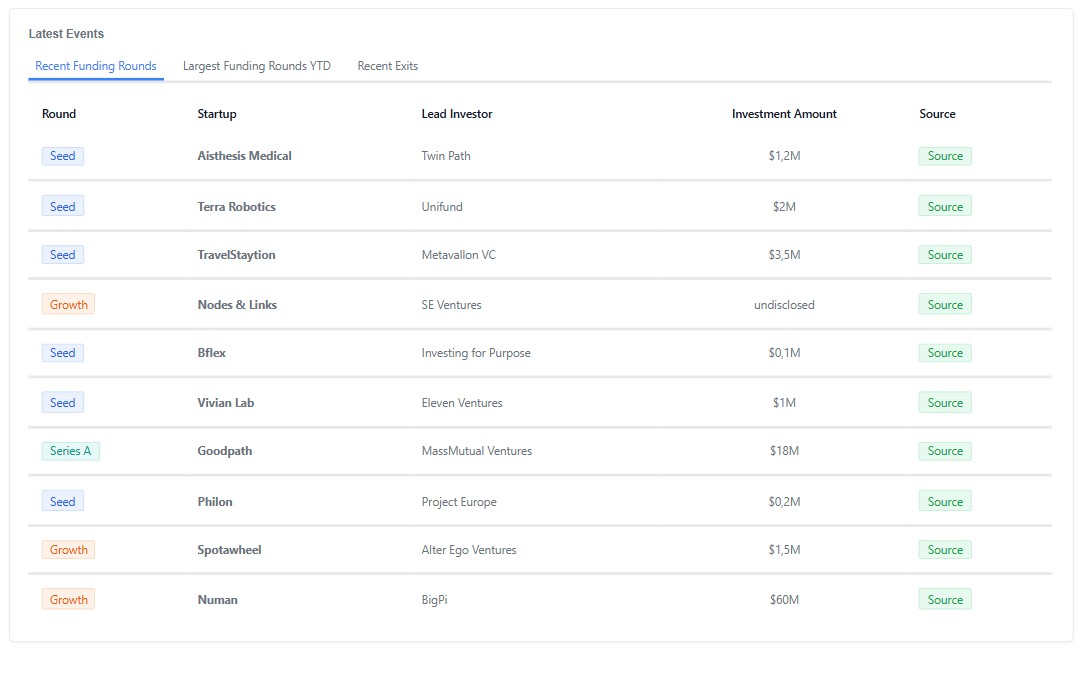Image resolution: width=1078 pixels, height=676 pixels.
Task: View Source for Nodes & Links round
Action: (945, 305)
